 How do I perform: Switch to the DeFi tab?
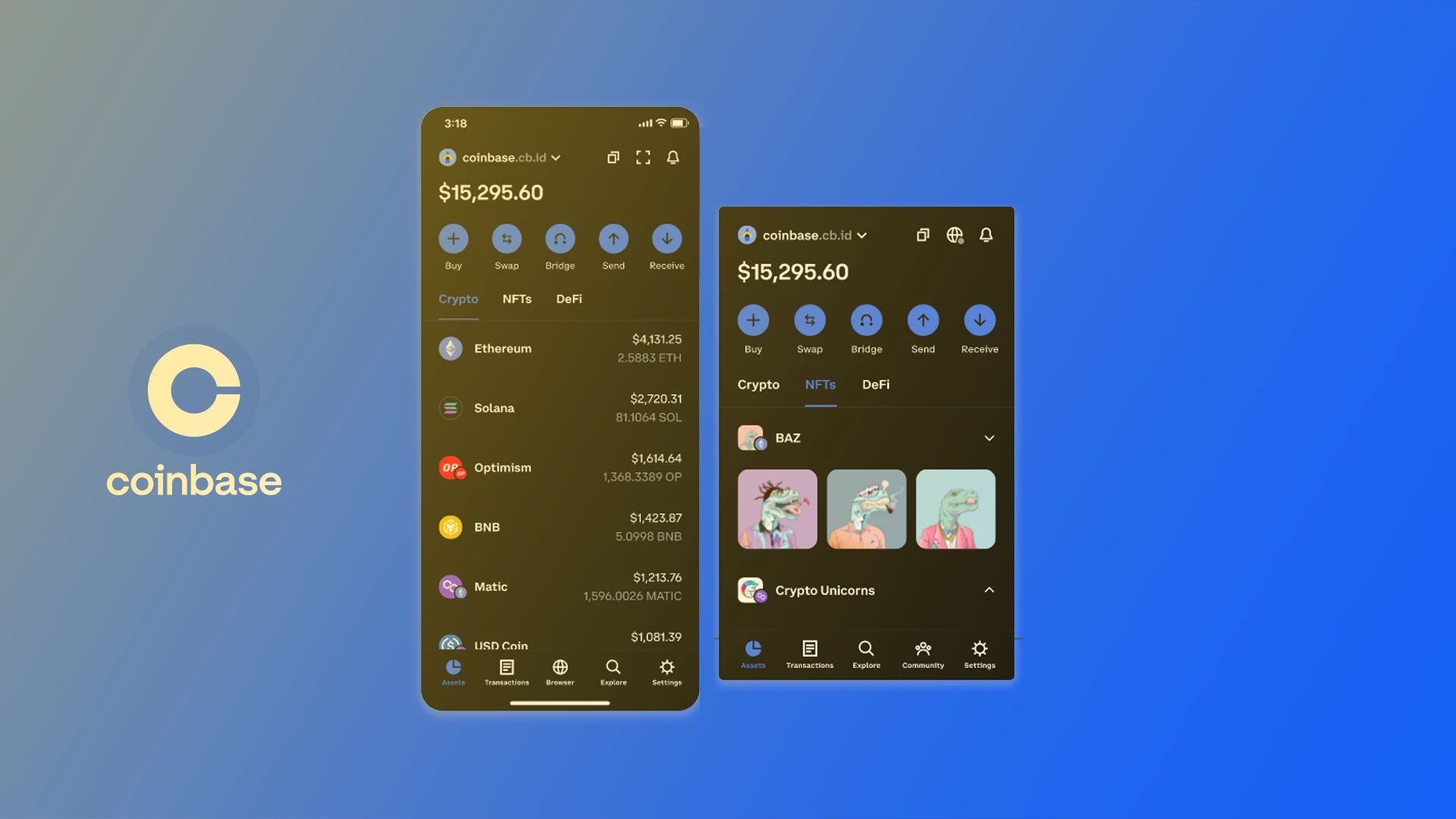569,298
